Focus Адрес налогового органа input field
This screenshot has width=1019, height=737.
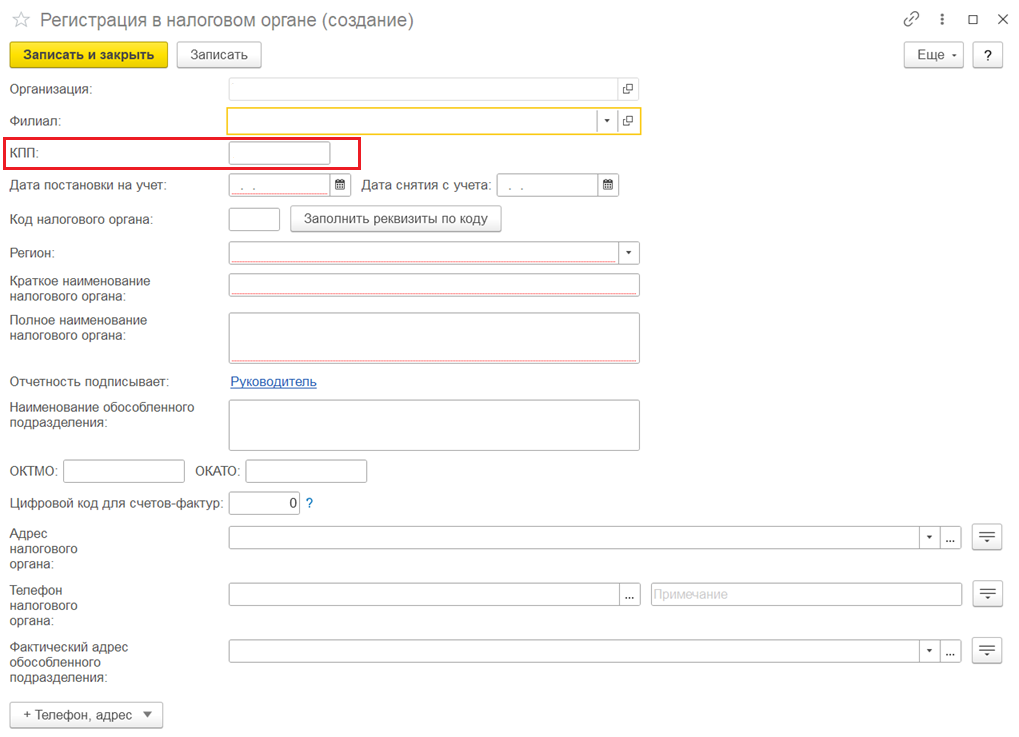click(x=574, y=538)
